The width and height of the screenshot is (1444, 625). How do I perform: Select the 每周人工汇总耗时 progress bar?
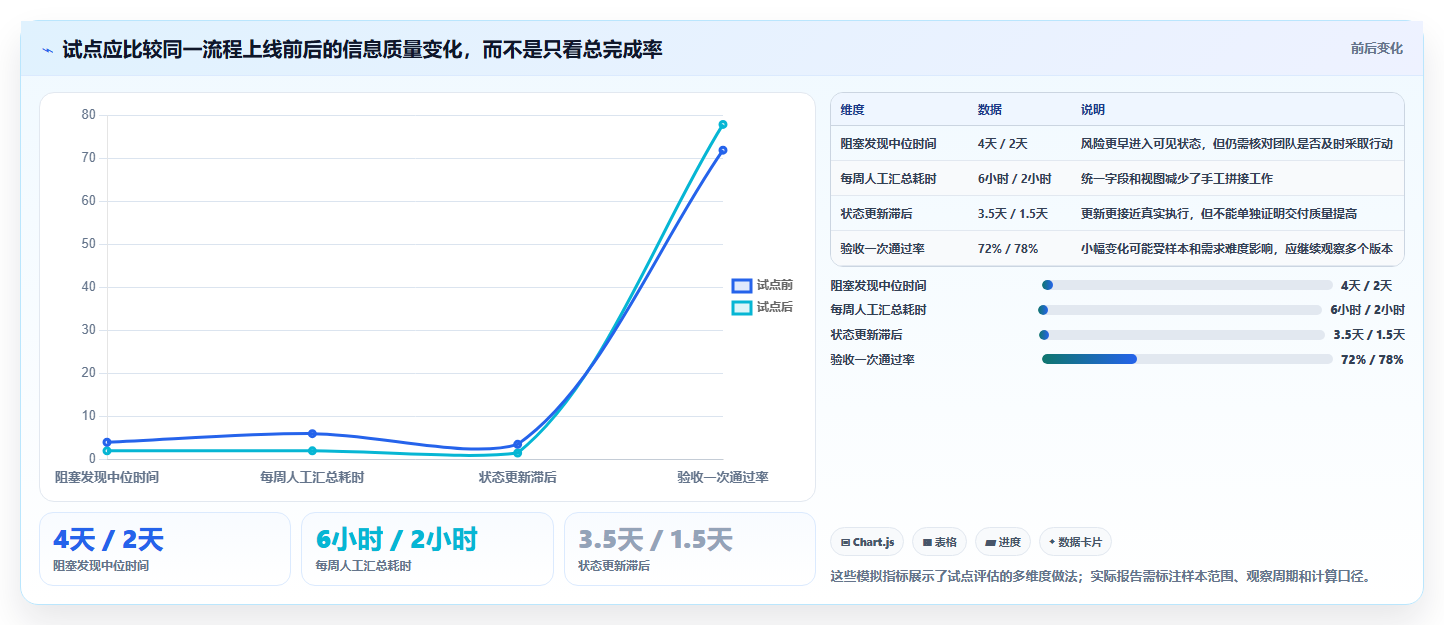[x=1180, y=310]
